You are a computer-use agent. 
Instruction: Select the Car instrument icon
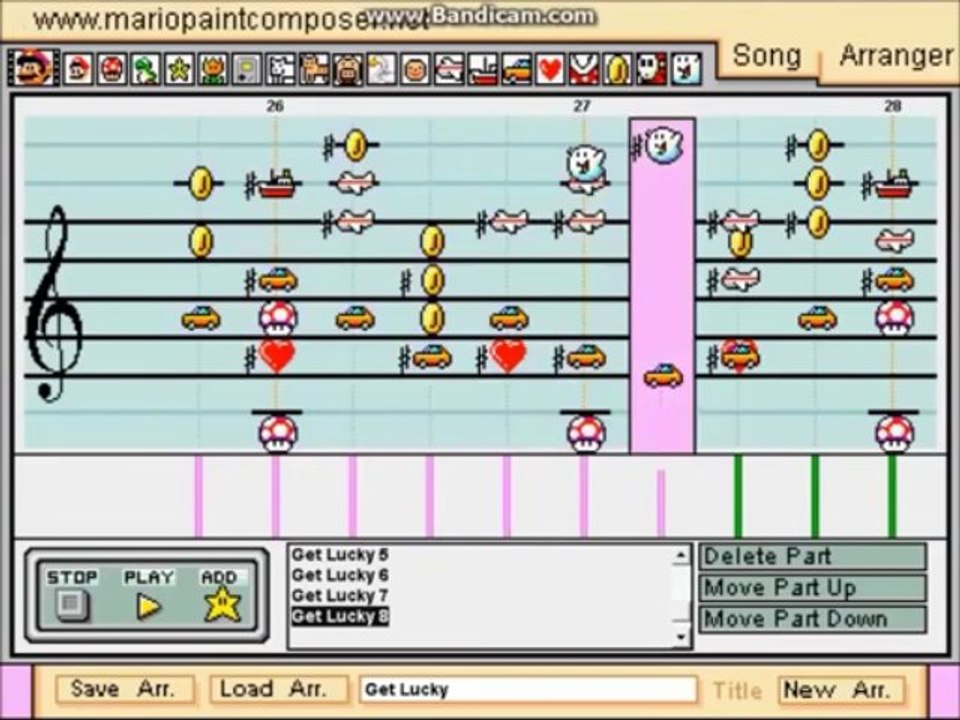point(516,69)
